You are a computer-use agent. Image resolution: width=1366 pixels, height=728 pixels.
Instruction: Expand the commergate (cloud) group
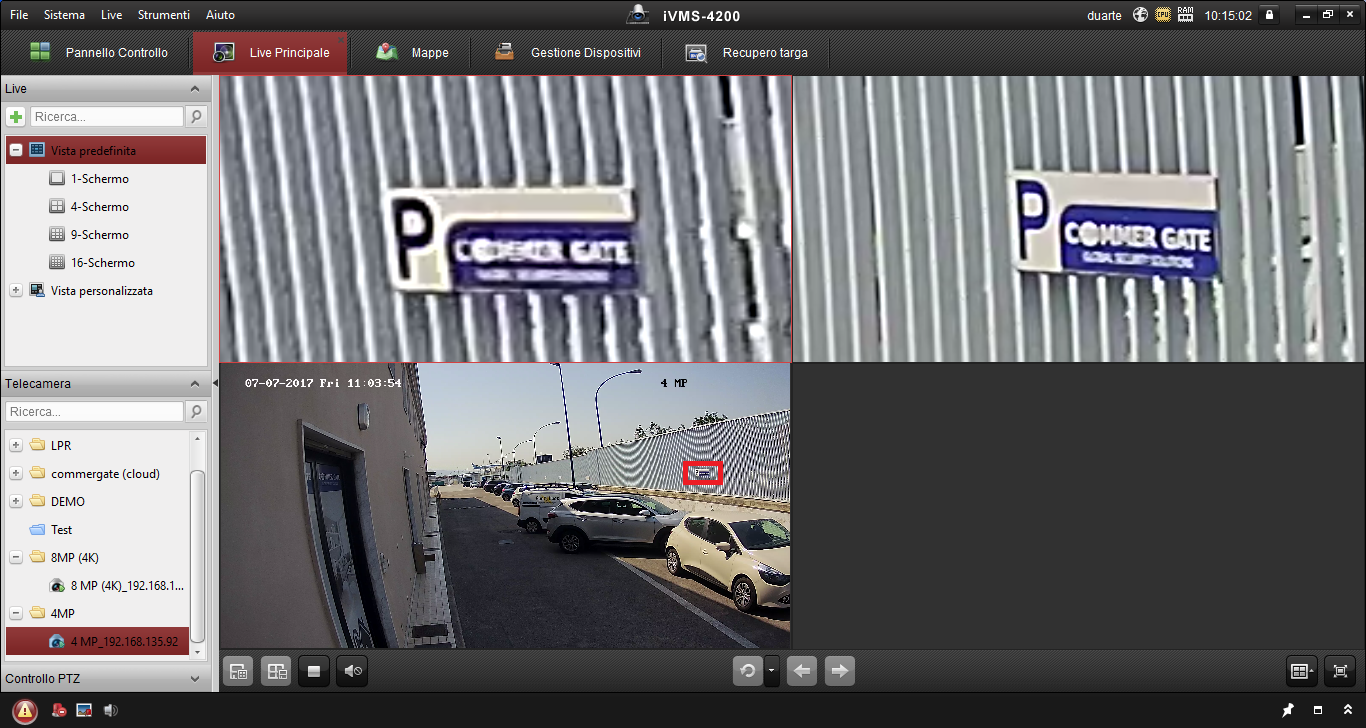click(x=16, y=473)
